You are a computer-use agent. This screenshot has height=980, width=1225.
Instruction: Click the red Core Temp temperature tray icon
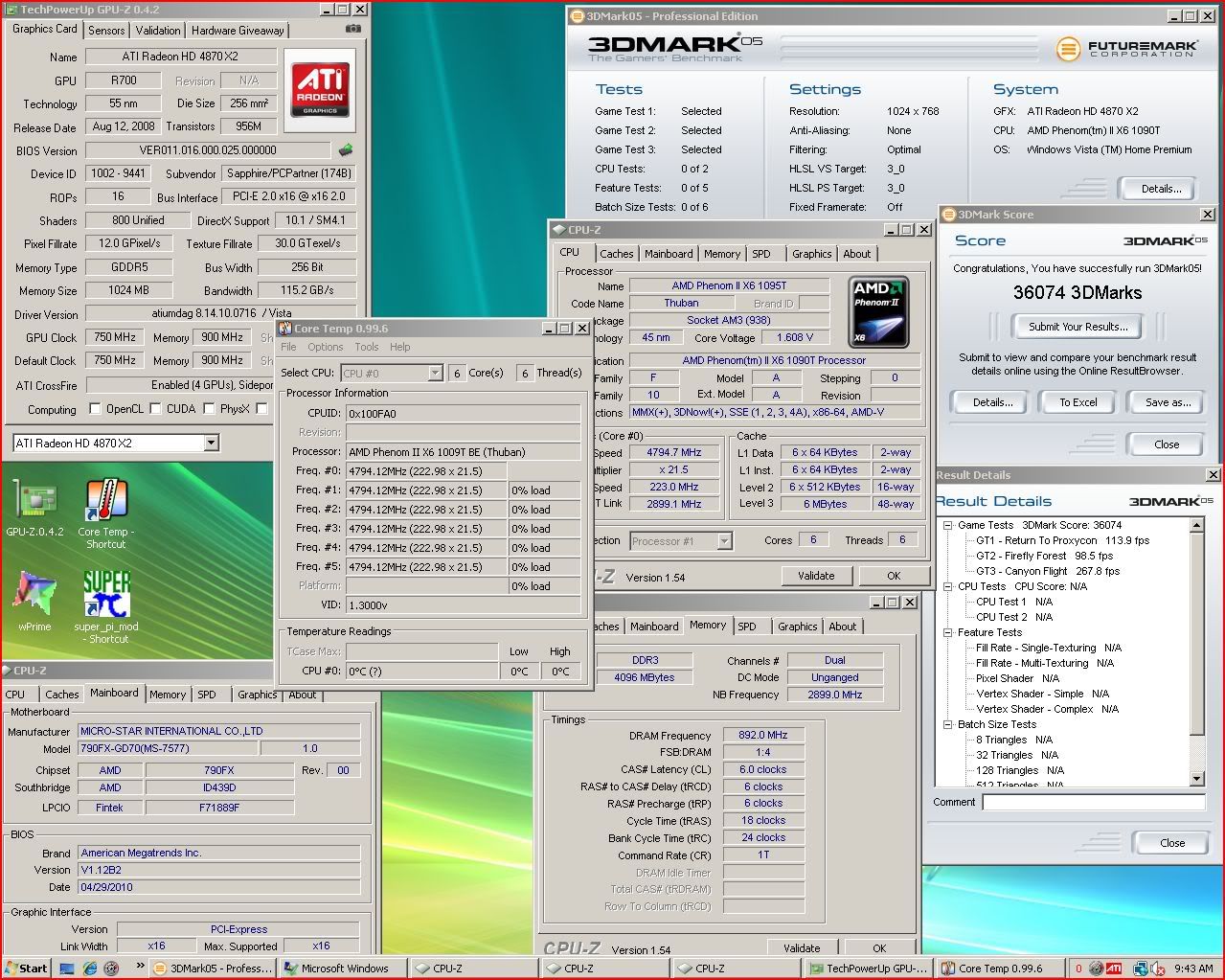click(1078, 969)
